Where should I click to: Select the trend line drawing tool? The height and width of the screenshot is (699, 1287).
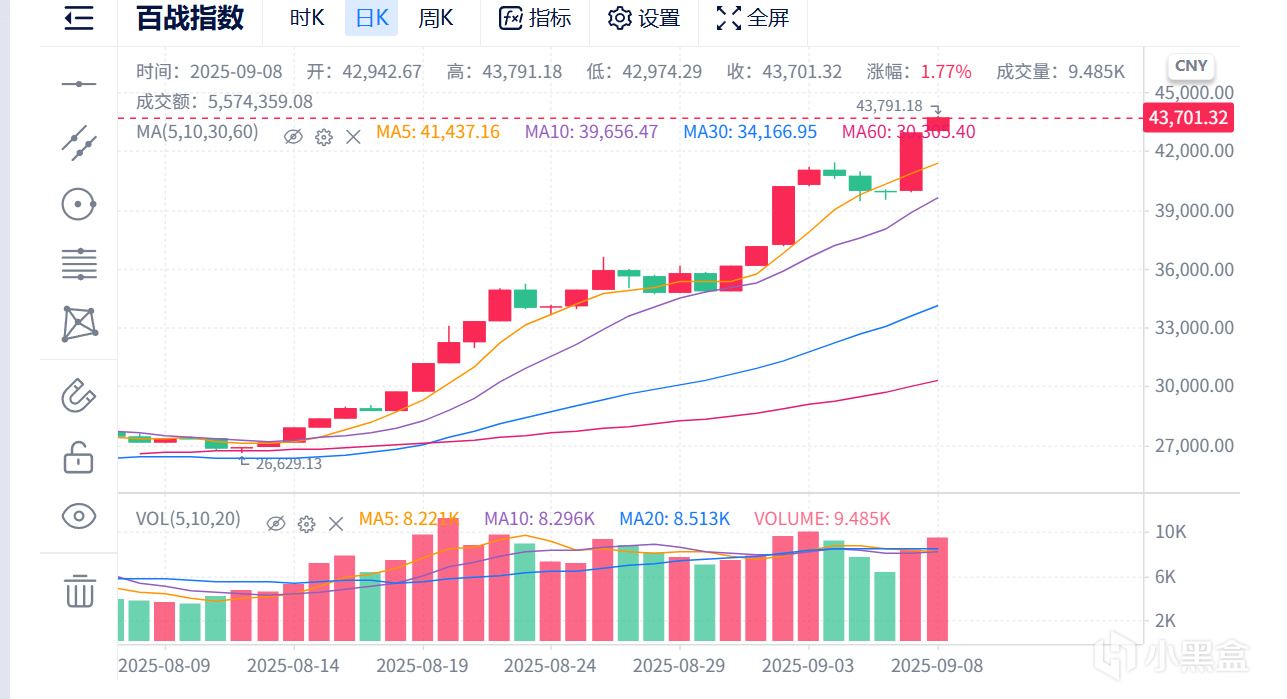pos(79,144)
